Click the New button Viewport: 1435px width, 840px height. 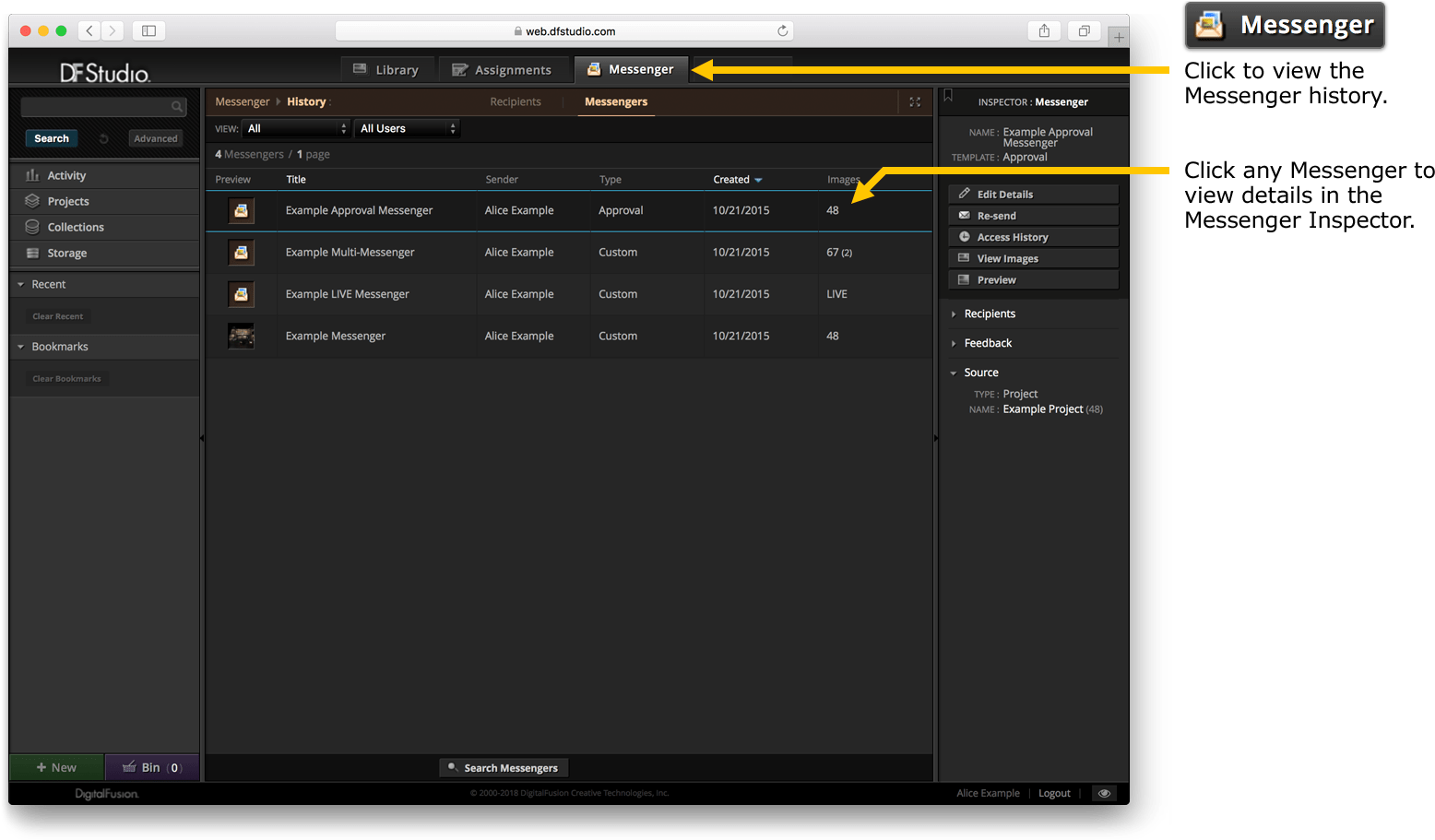(56, 767)
